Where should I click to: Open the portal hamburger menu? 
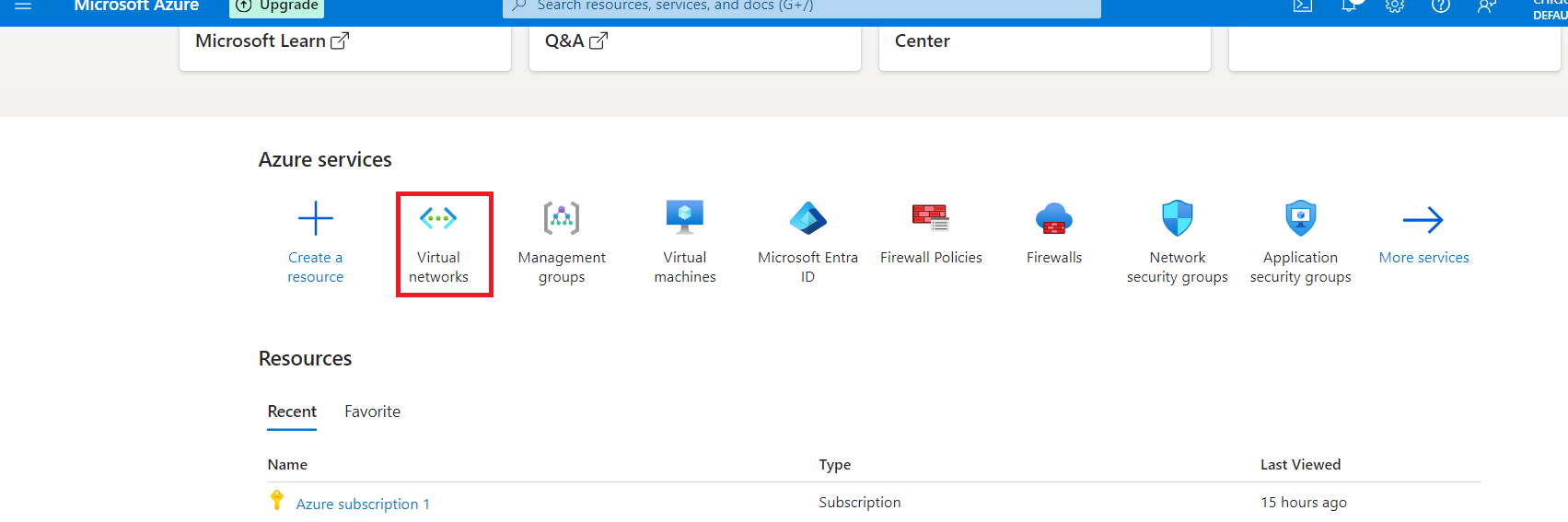(23, 6)
